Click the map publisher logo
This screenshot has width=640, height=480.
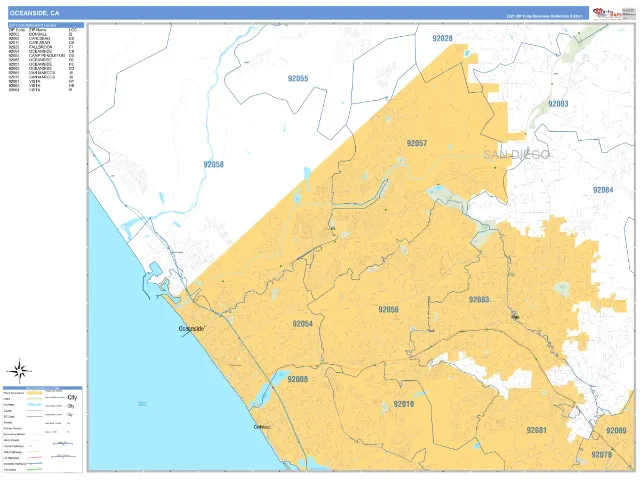(x=607, y=13)
